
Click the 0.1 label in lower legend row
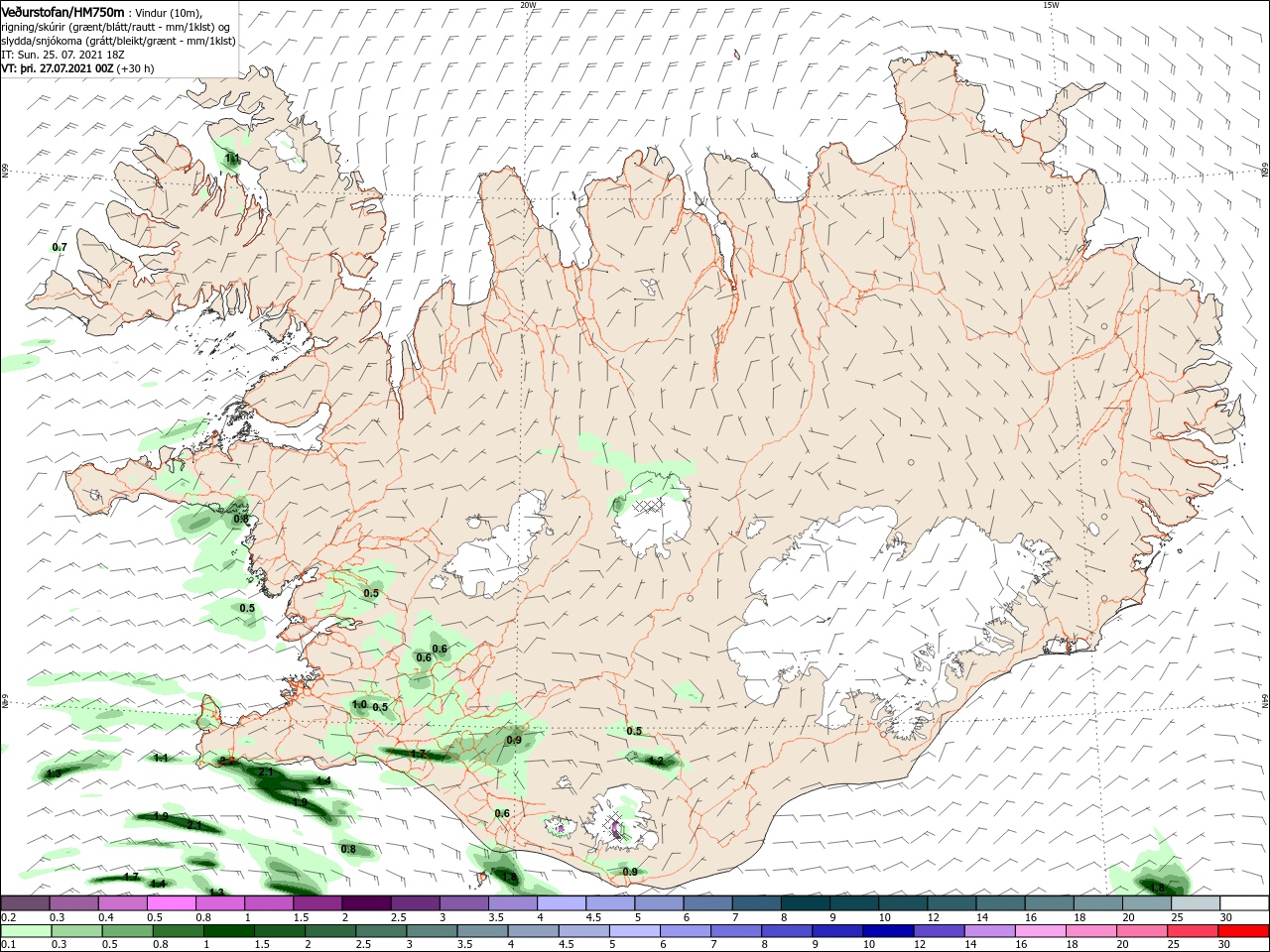(x=8, y=945)
